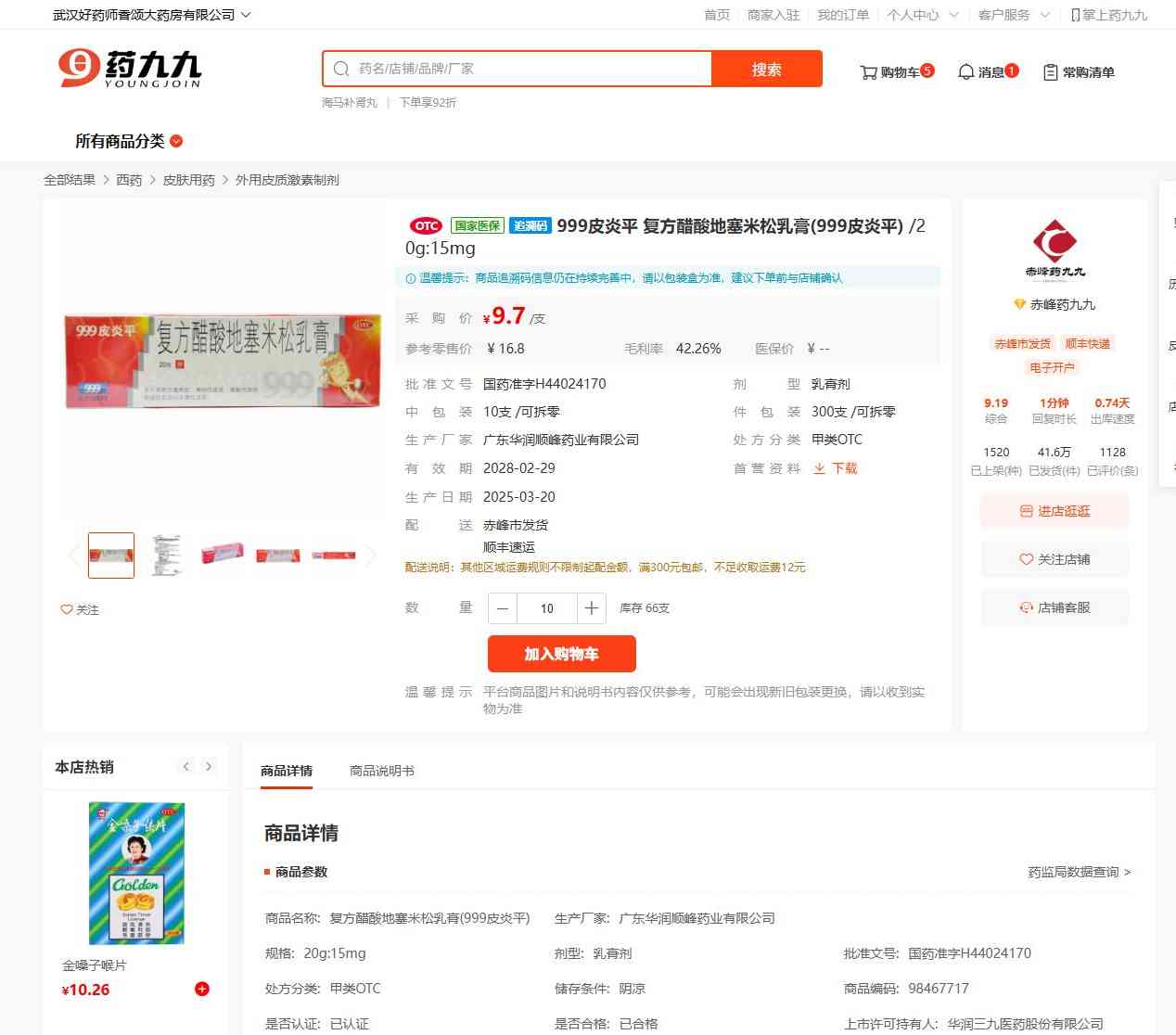Toggle 关注店铺 follow store button
Viewport: 1176px width, 1035px height.
(1055, 559)
